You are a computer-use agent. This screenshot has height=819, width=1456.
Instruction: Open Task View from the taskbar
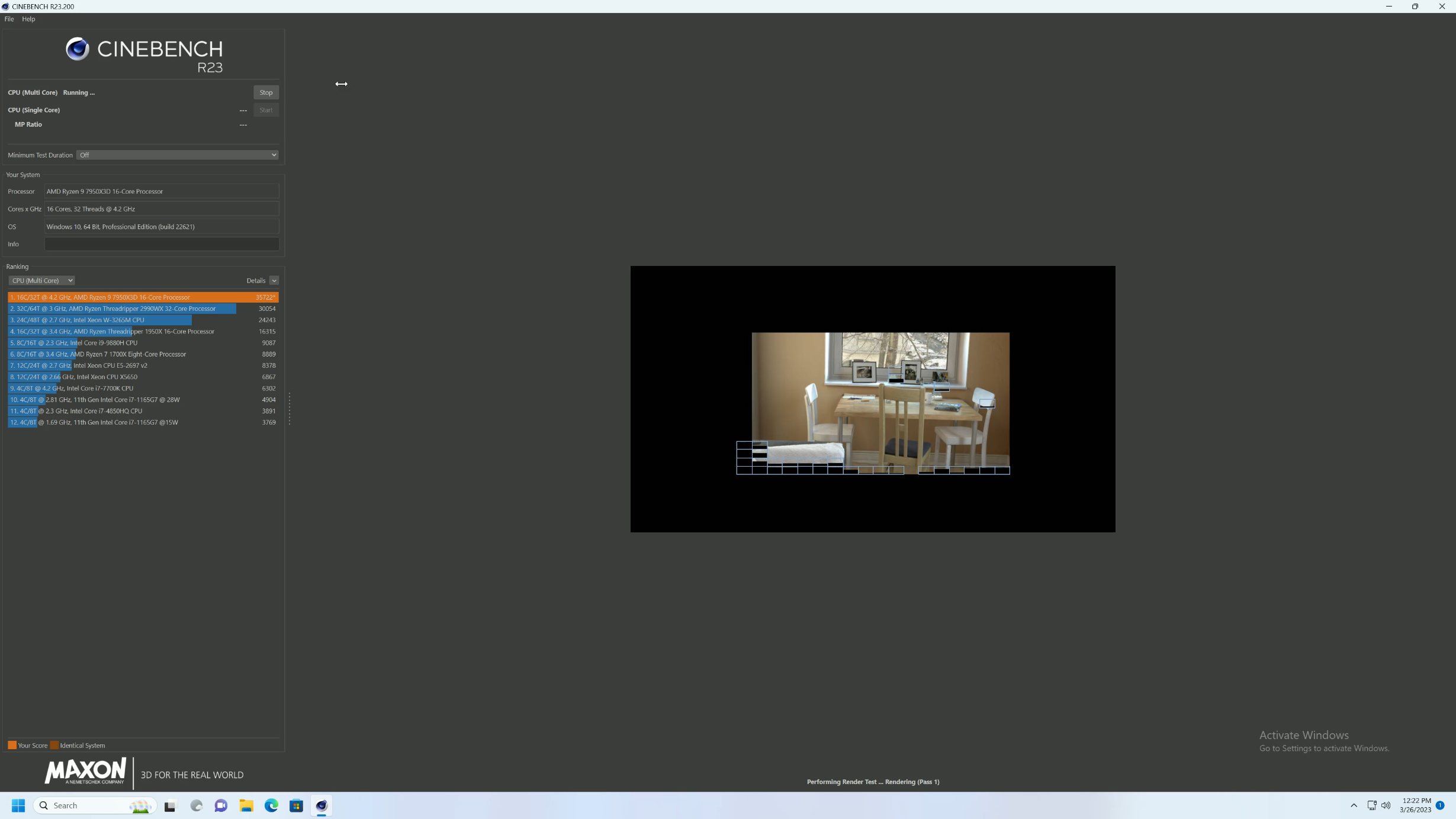(171, 805)
